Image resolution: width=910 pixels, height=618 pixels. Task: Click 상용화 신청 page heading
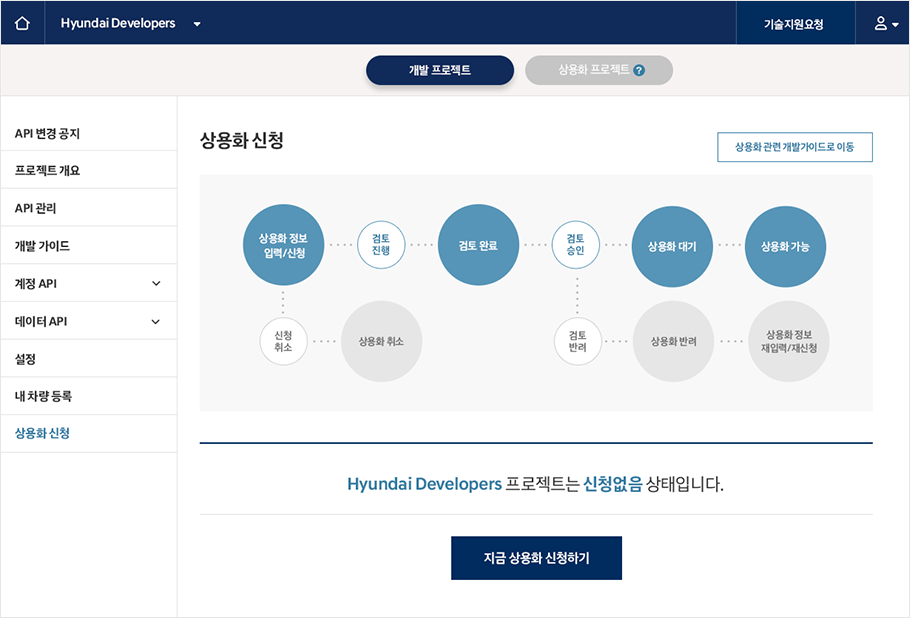(241, 140)
